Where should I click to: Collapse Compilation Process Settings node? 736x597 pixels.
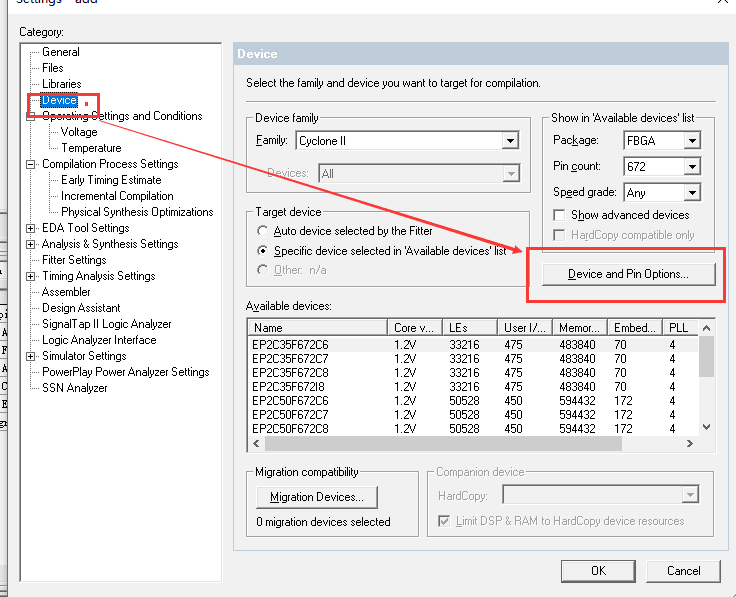coord(31,164)
